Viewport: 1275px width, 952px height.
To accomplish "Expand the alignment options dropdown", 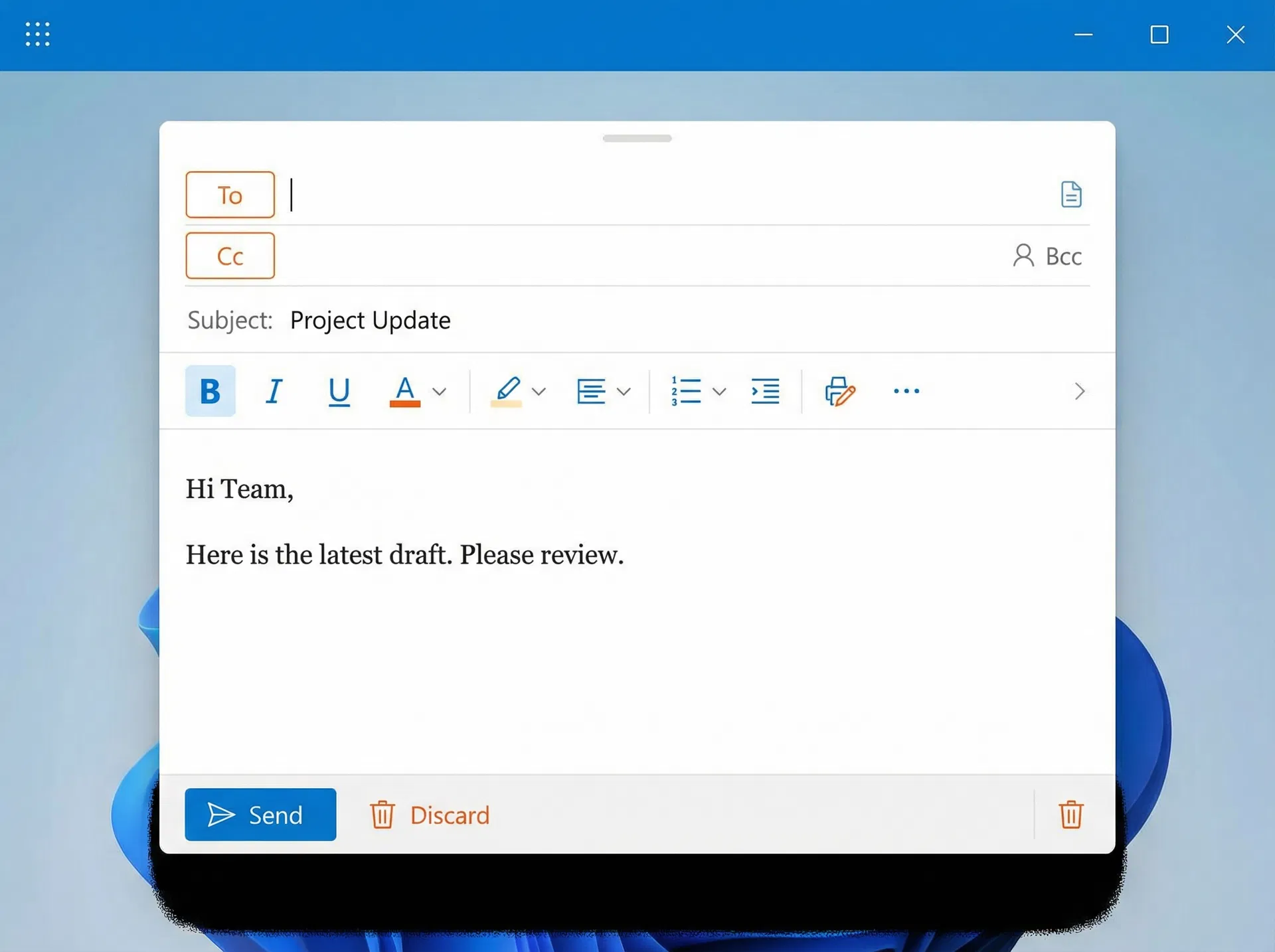I will [x=624, y=392].
